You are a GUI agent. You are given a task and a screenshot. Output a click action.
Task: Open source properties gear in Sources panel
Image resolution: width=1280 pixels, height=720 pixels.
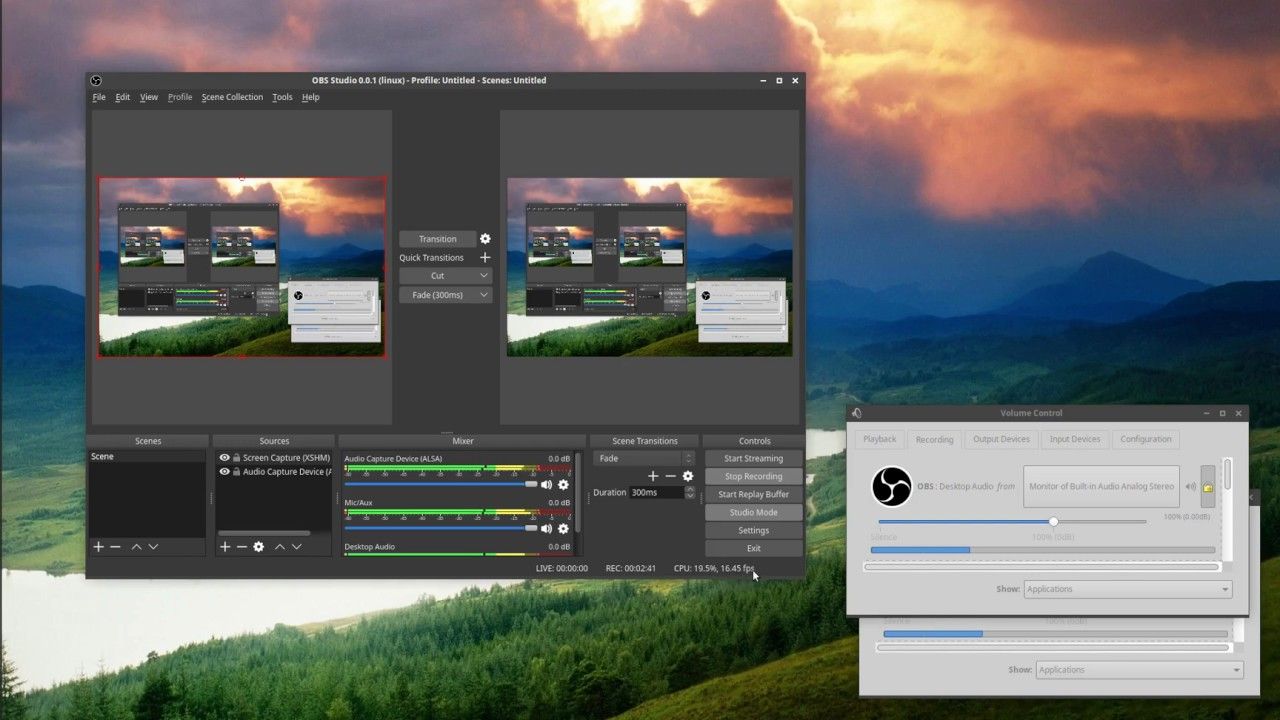(259, 547)
